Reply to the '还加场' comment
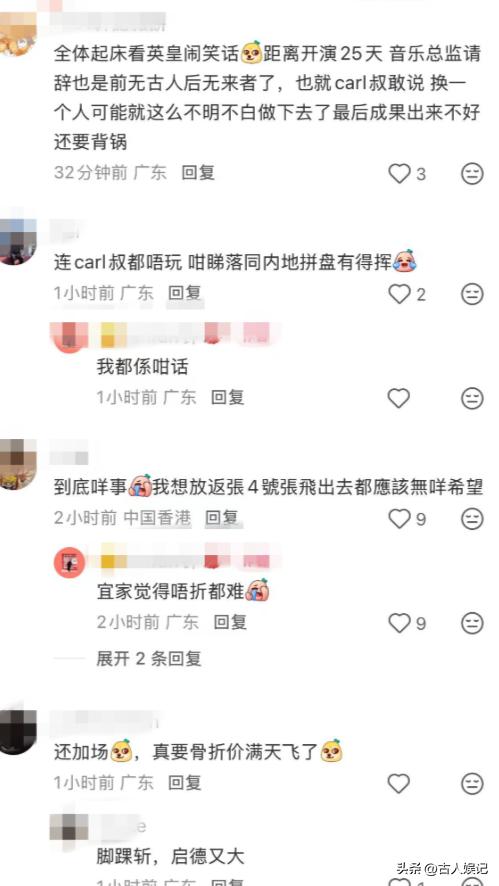This screenshot has height=886, width=499. pos(185,783)
